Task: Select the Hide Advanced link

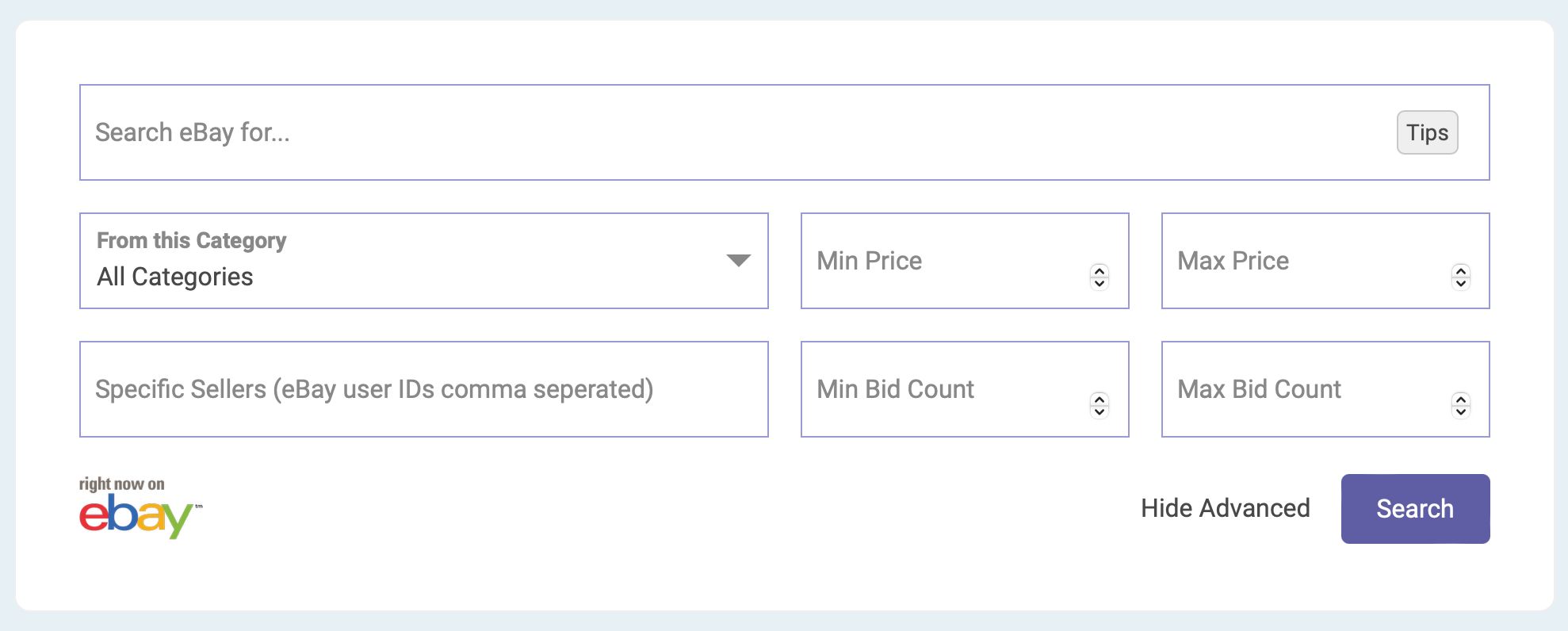Action: coord(1225,508)
